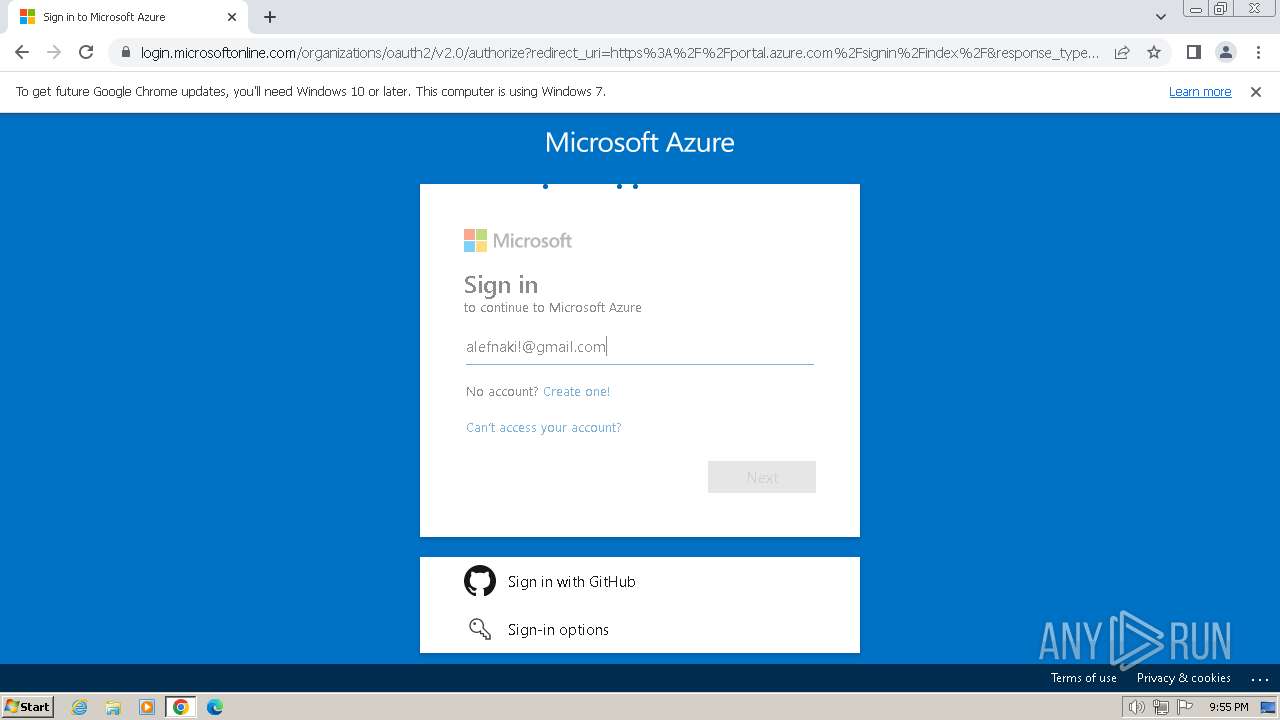Open Learn more about Chrome updates
This screenshot has width=1280, height=720.
pyautogui.click(x=1200, y=91)
